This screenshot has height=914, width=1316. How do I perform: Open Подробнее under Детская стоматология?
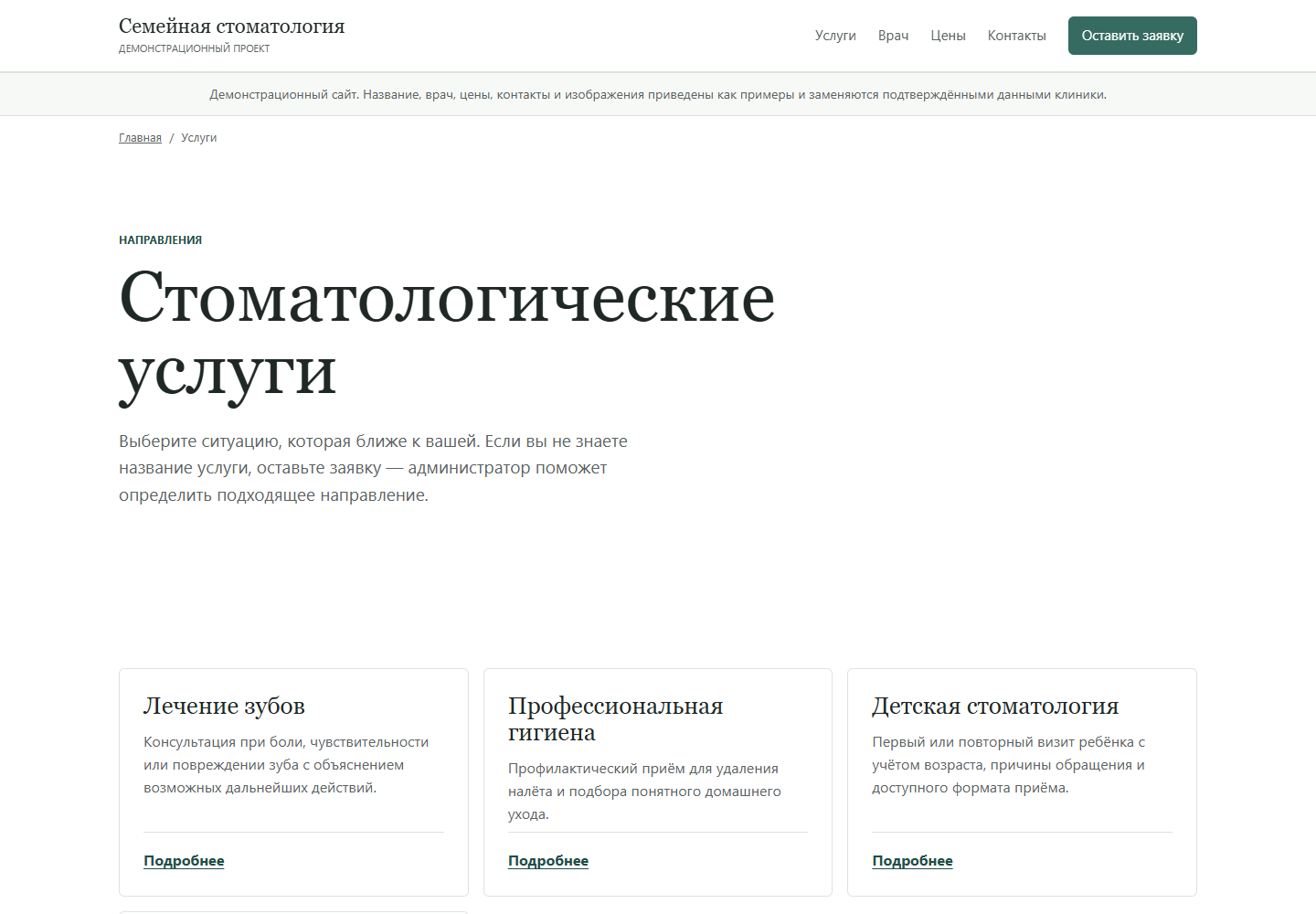click(x=912, y=861)
